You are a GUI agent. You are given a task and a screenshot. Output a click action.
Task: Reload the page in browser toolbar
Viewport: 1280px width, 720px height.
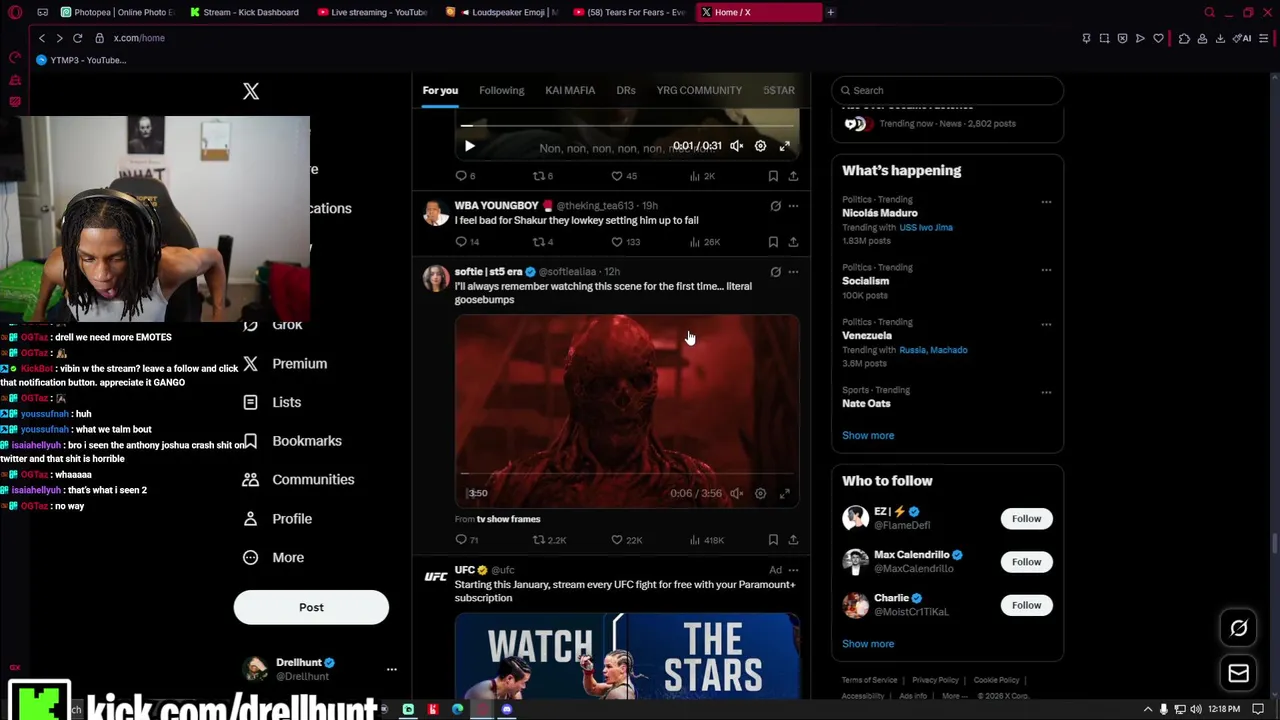tap(77, 38)
